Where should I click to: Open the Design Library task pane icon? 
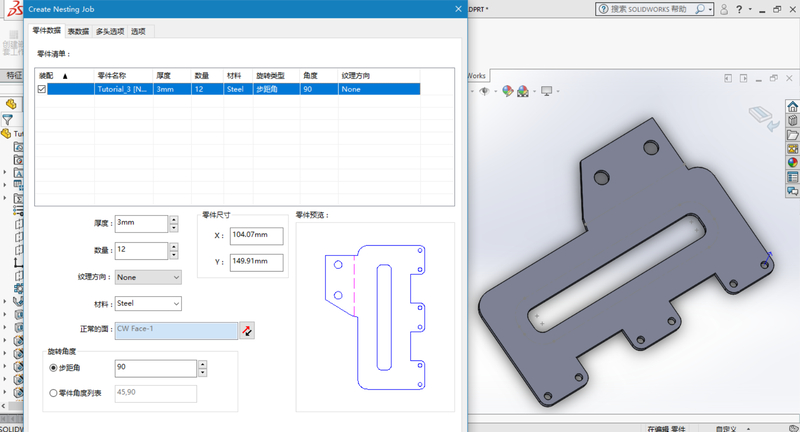tap(793, 121)
